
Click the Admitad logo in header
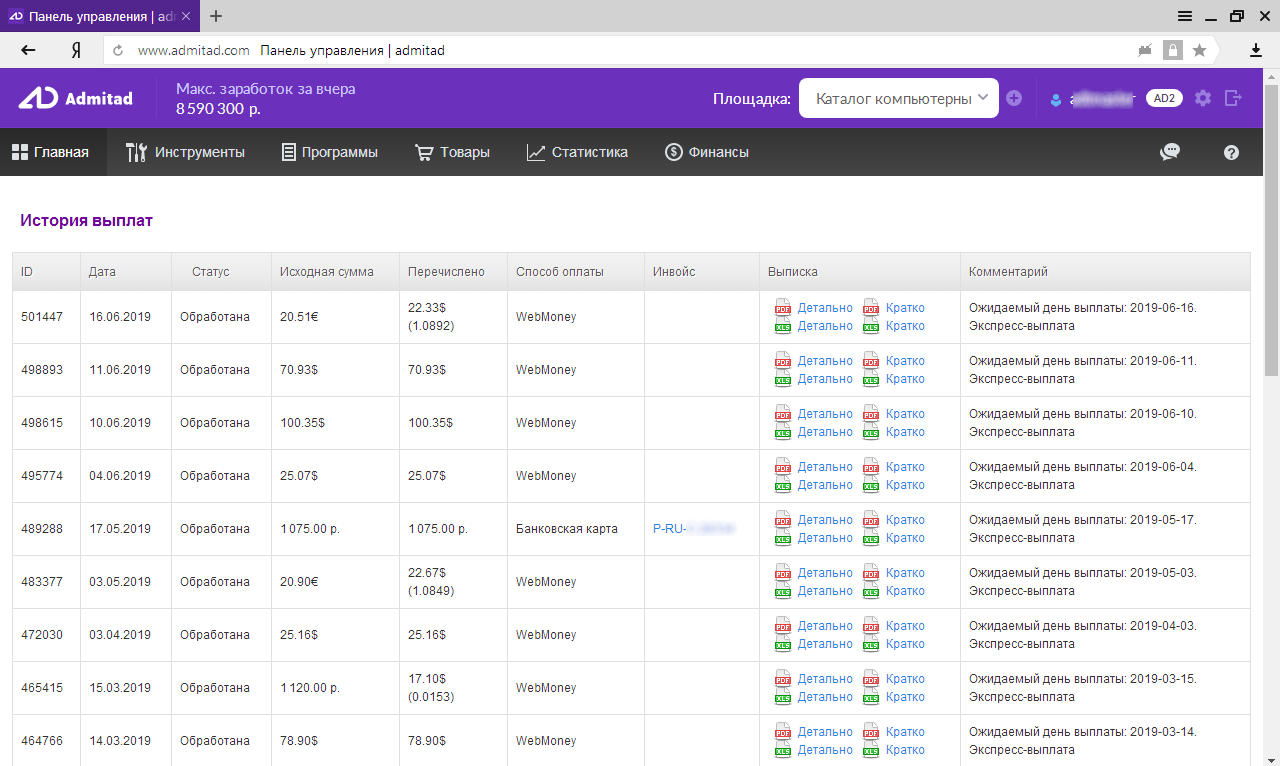pos(75,98)
